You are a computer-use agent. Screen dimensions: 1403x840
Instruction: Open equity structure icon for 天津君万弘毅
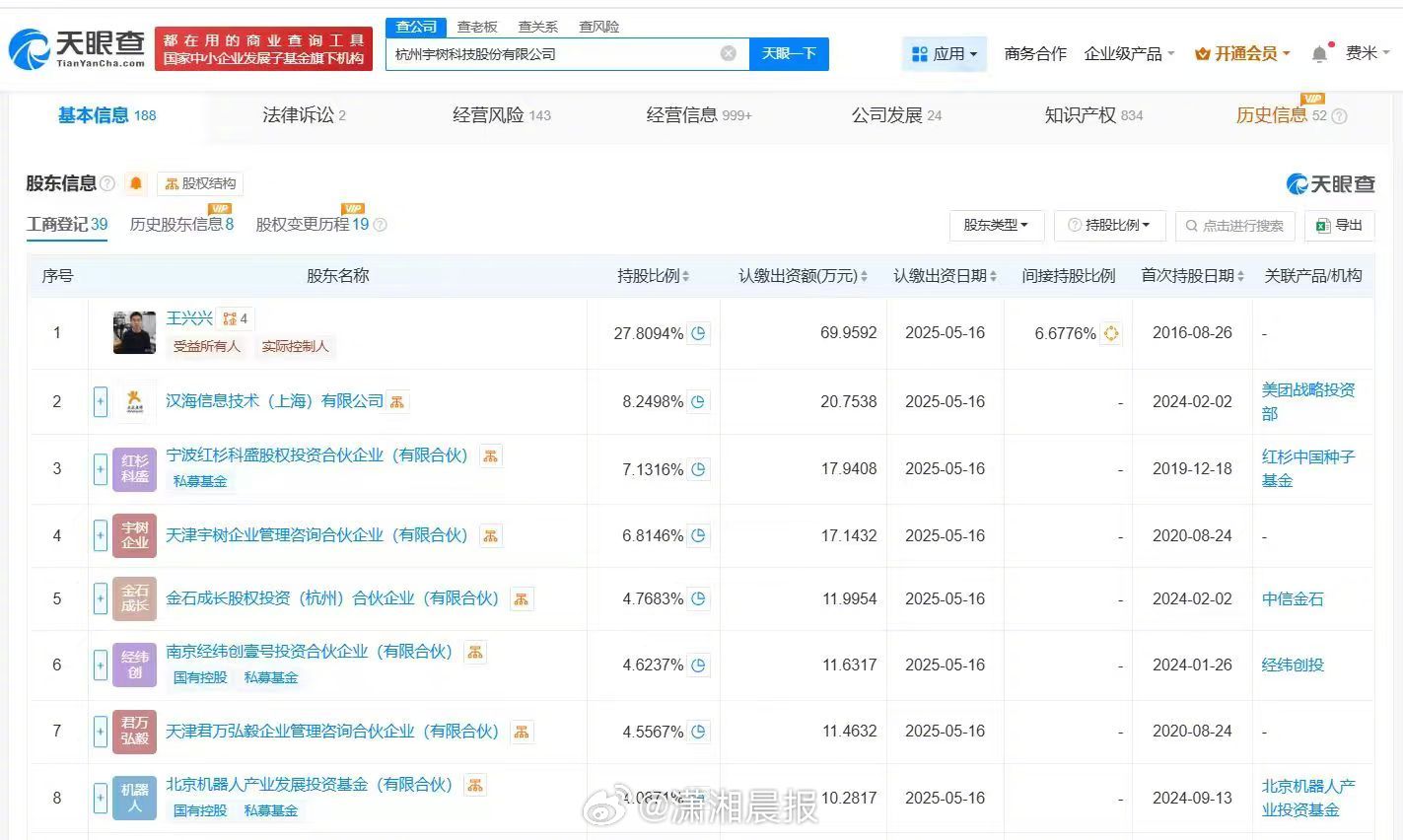pyautogui.click(x=522, y=732)
